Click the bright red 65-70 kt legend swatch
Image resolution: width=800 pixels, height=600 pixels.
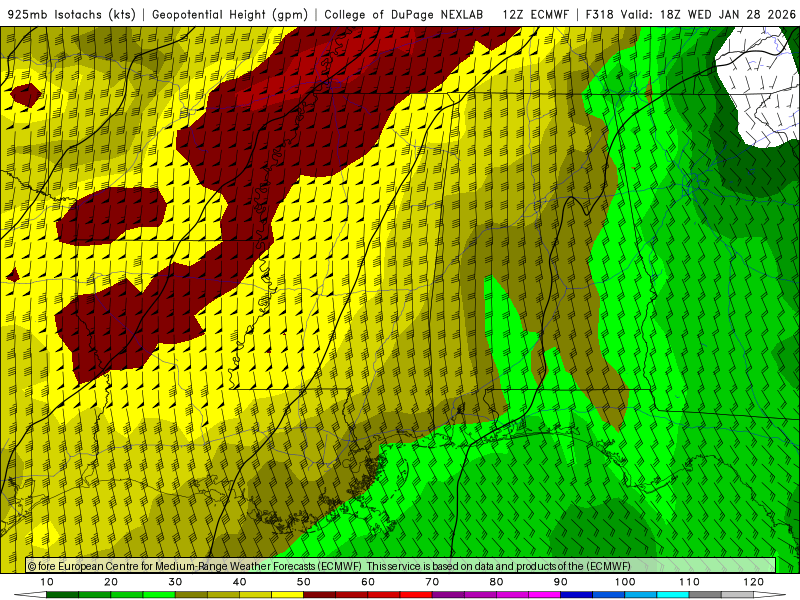click(416, 595)
